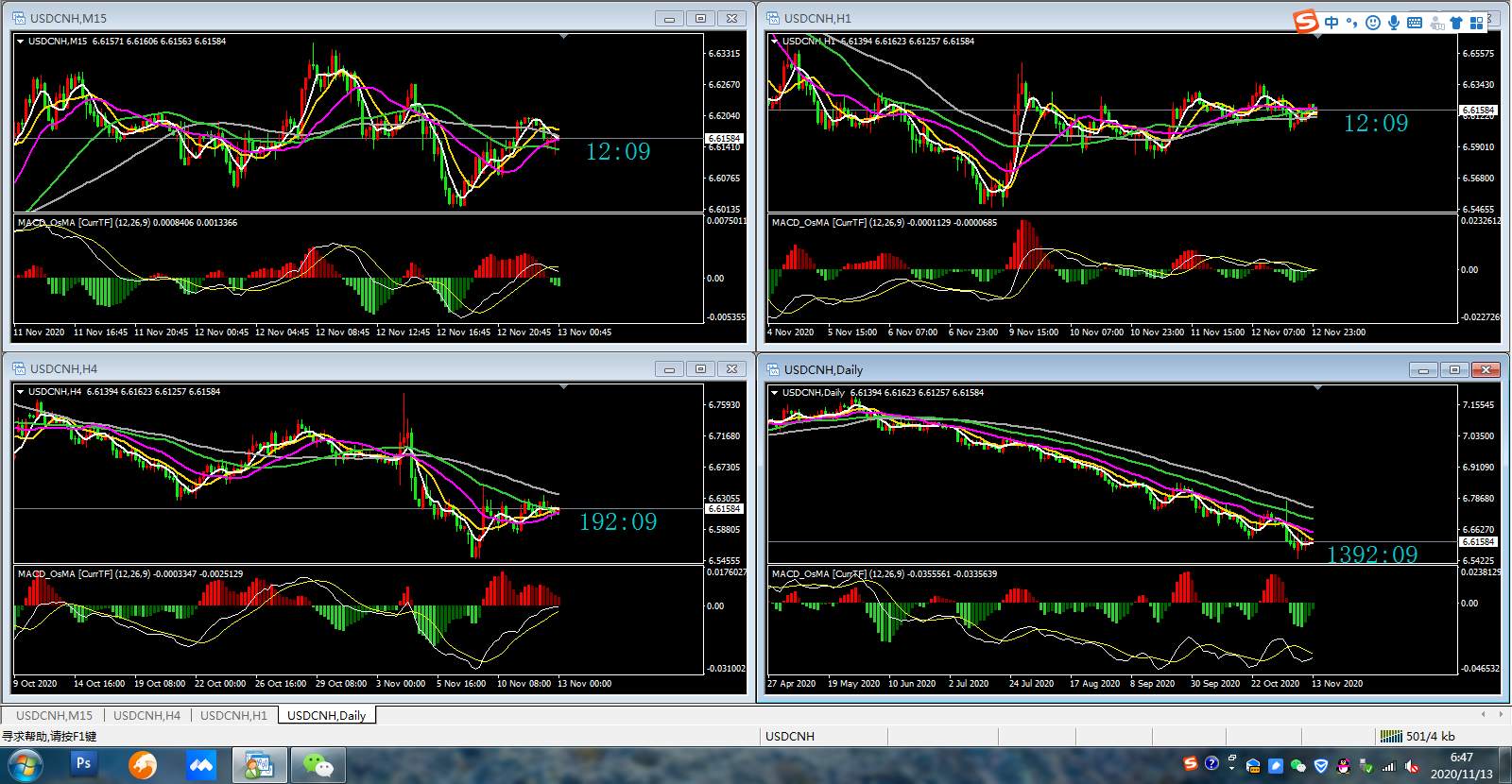
Task: Click the 6.61584 price label on the H4 chart
Action: tap(725, 509)
